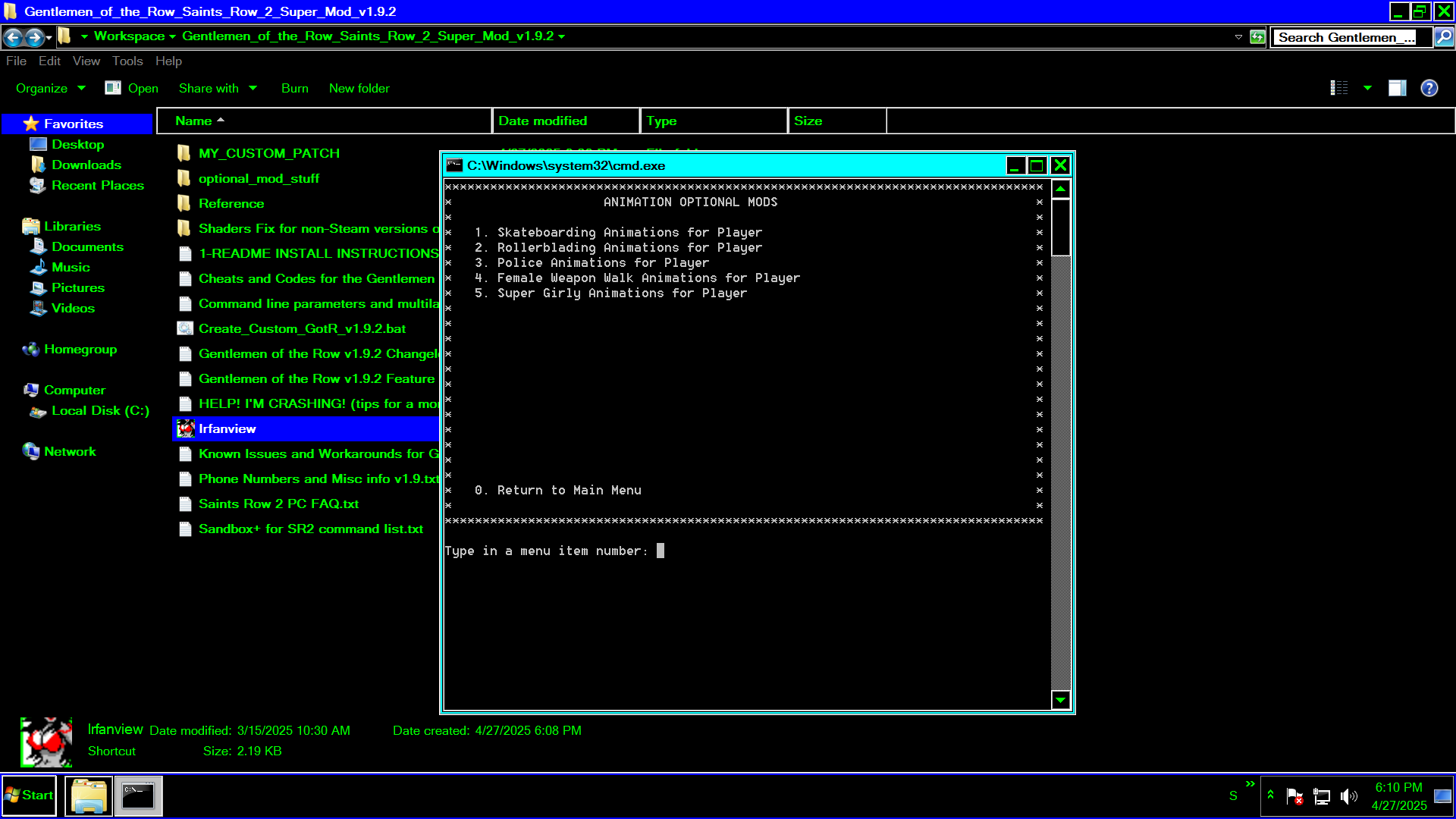Open Local Disk (C:)

[100, 410]
